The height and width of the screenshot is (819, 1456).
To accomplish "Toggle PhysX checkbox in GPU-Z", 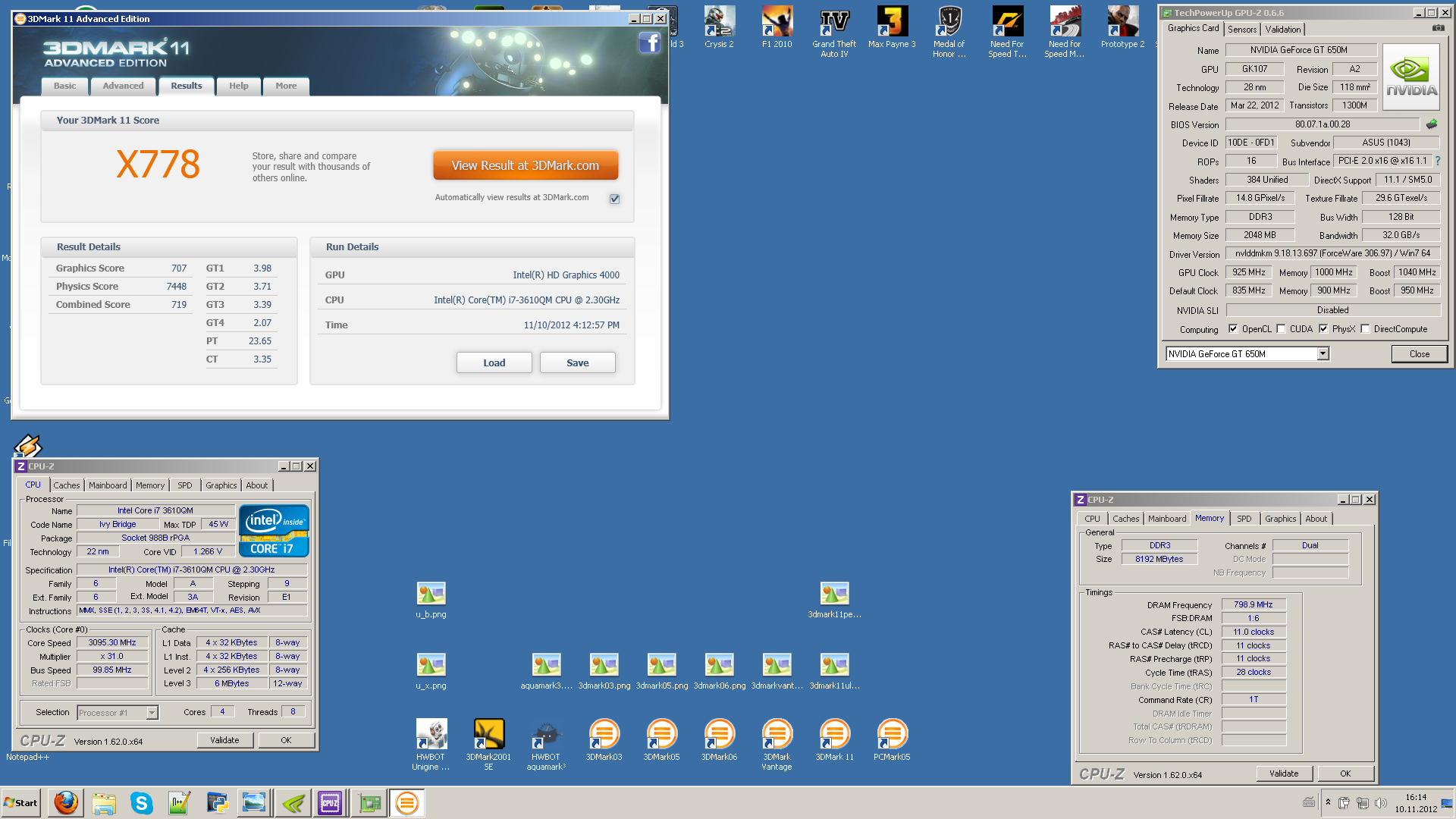I will (x=1323, y=329).
